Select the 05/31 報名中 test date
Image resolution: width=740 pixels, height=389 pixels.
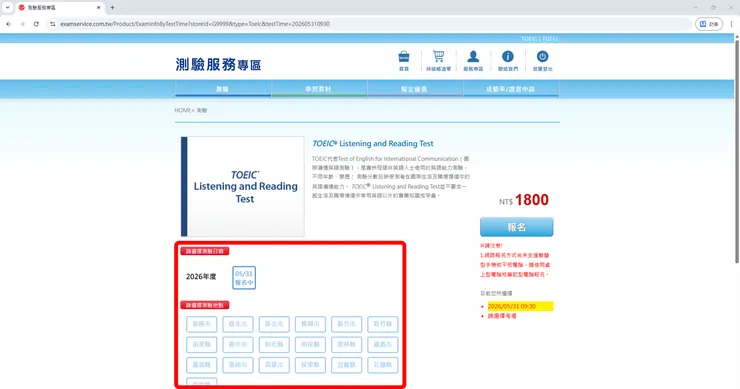pos(244,278)
